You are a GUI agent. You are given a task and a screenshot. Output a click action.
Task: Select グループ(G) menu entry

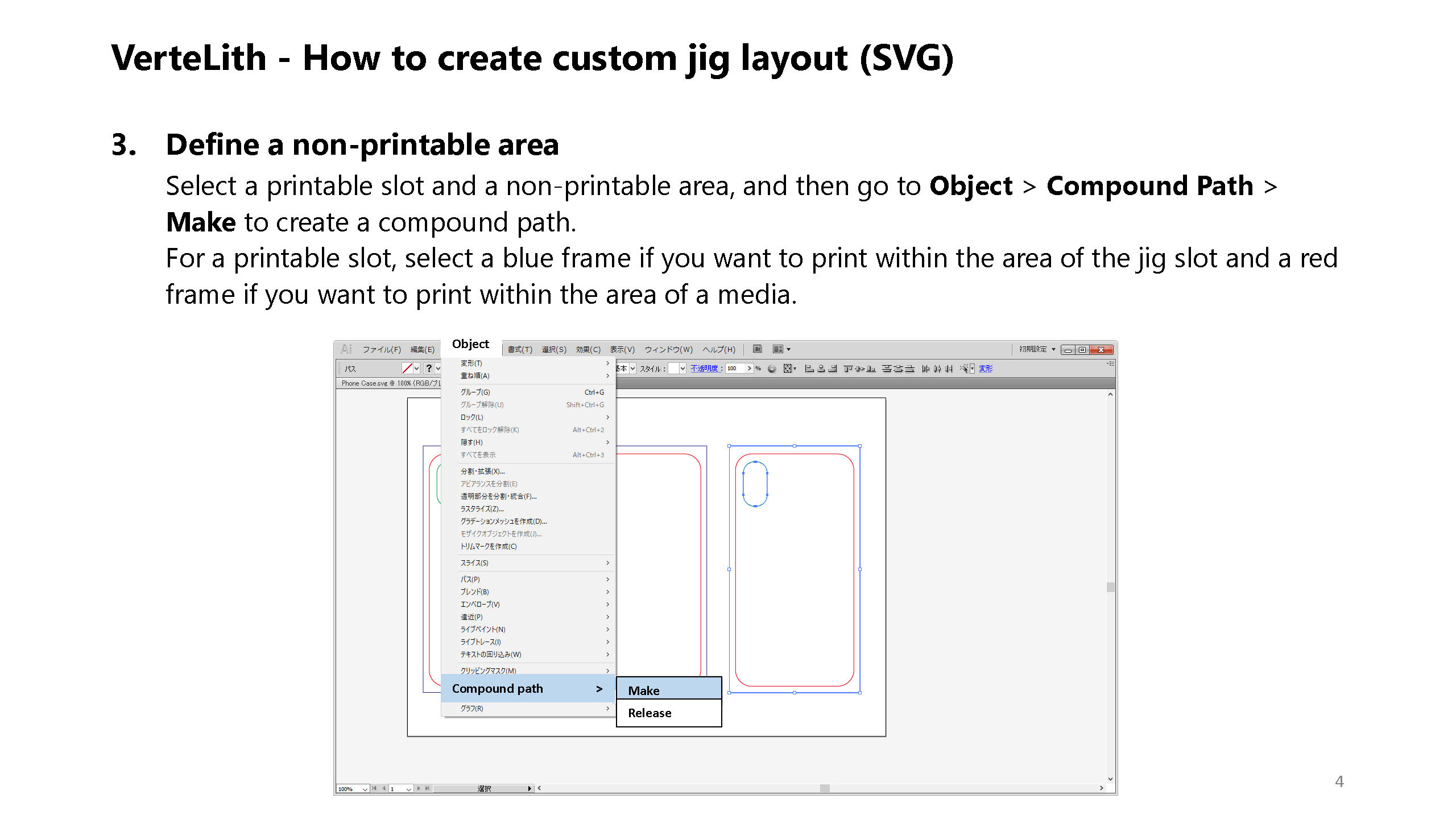(x=475, y=392)
